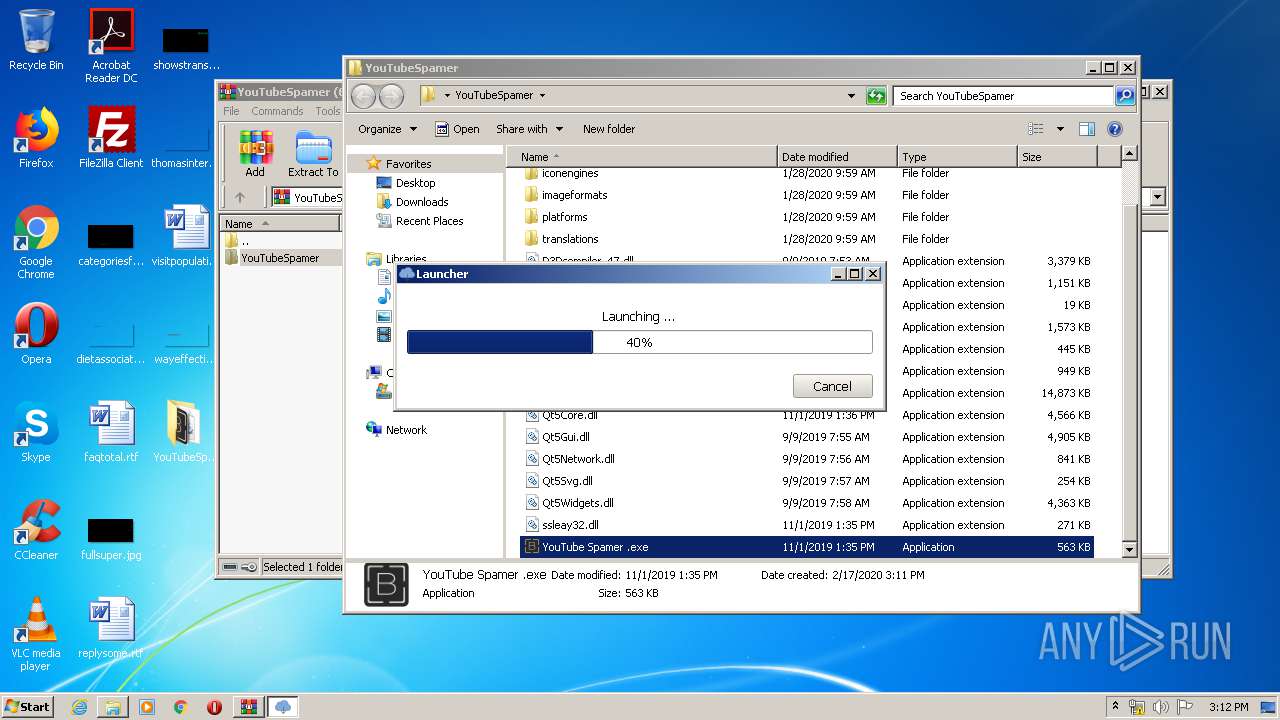Open WinRAR Tools menu
The height and width of the screenshot is (720, 1280).
click(327, 111)
